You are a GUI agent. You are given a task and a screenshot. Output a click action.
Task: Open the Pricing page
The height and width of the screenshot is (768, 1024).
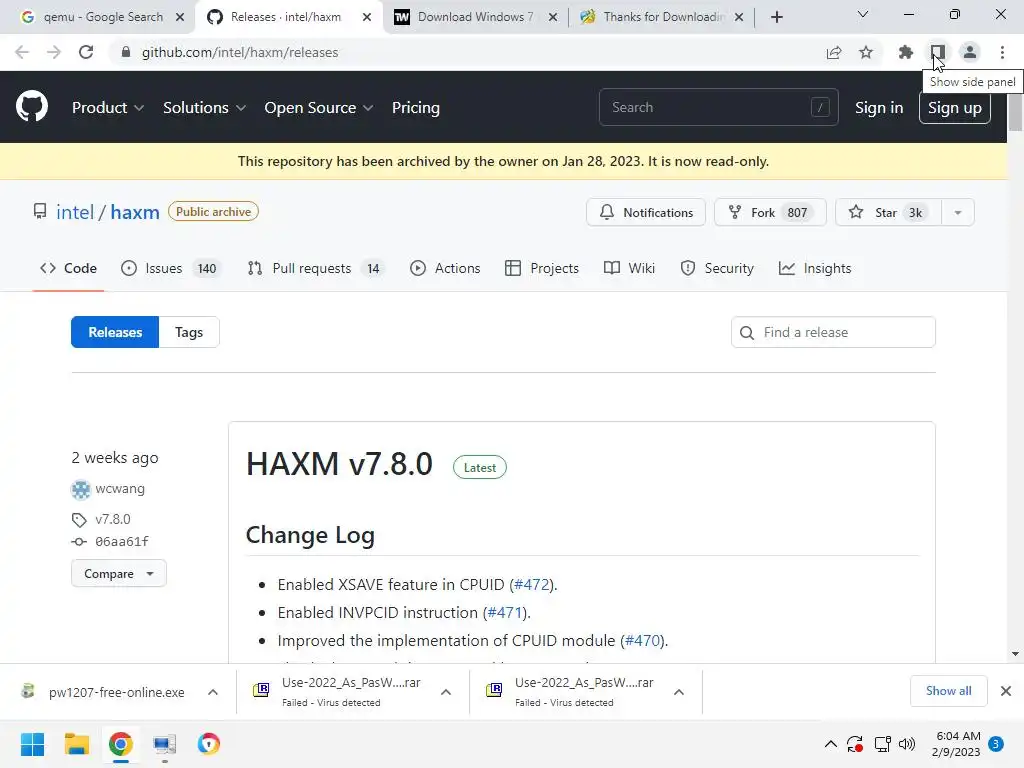point(415,108)
